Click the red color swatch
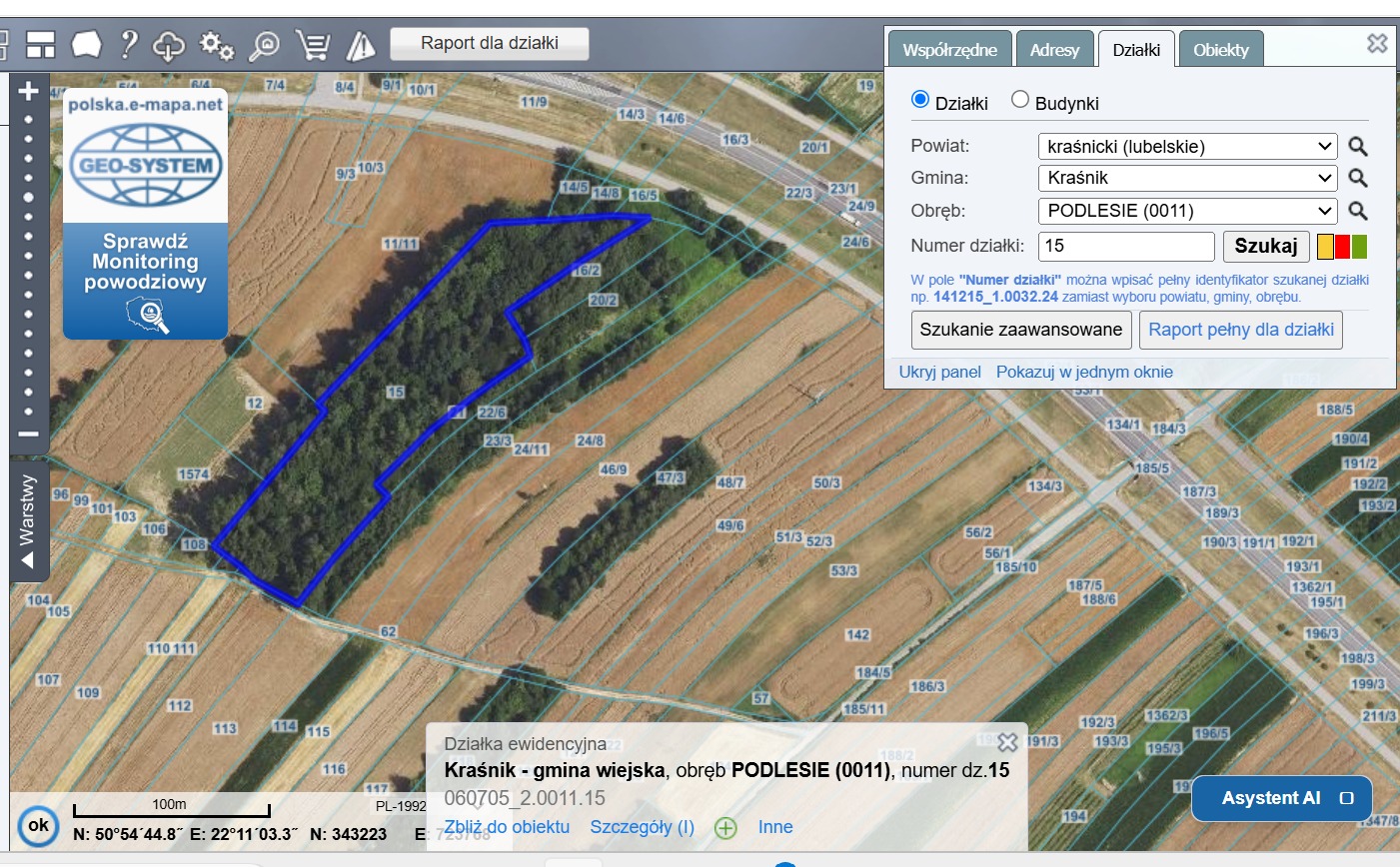 1342,246
